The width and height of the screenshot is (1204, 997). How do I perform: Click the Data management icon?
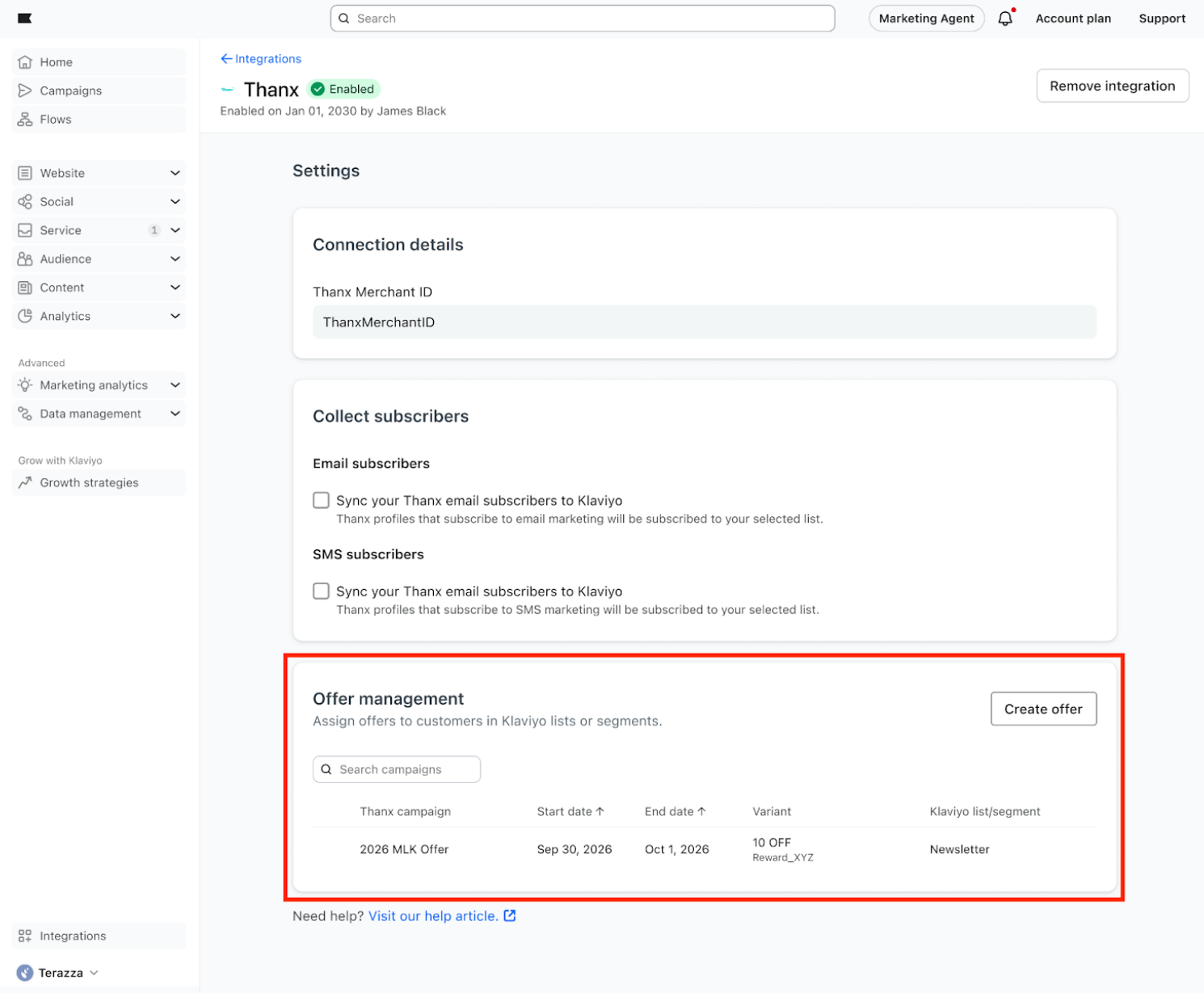tap(25, 414)
